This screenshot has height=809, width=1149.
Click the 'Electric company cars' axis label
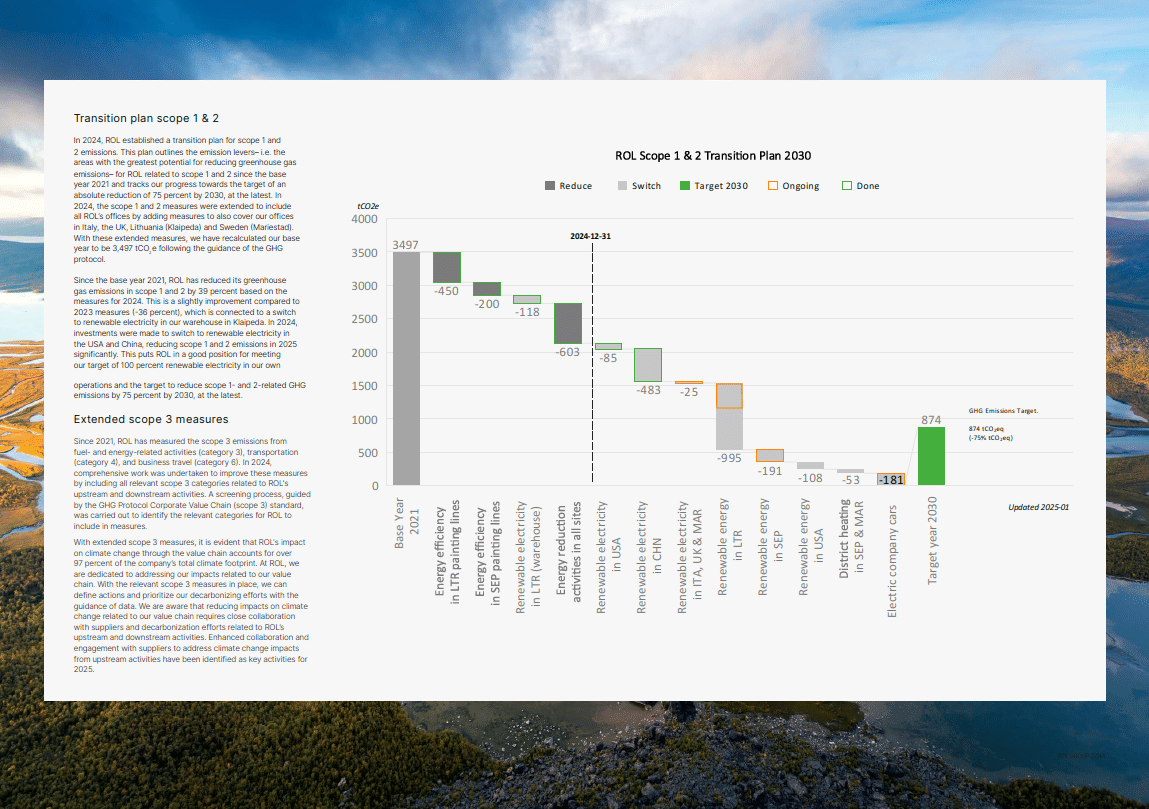(892, 561)
